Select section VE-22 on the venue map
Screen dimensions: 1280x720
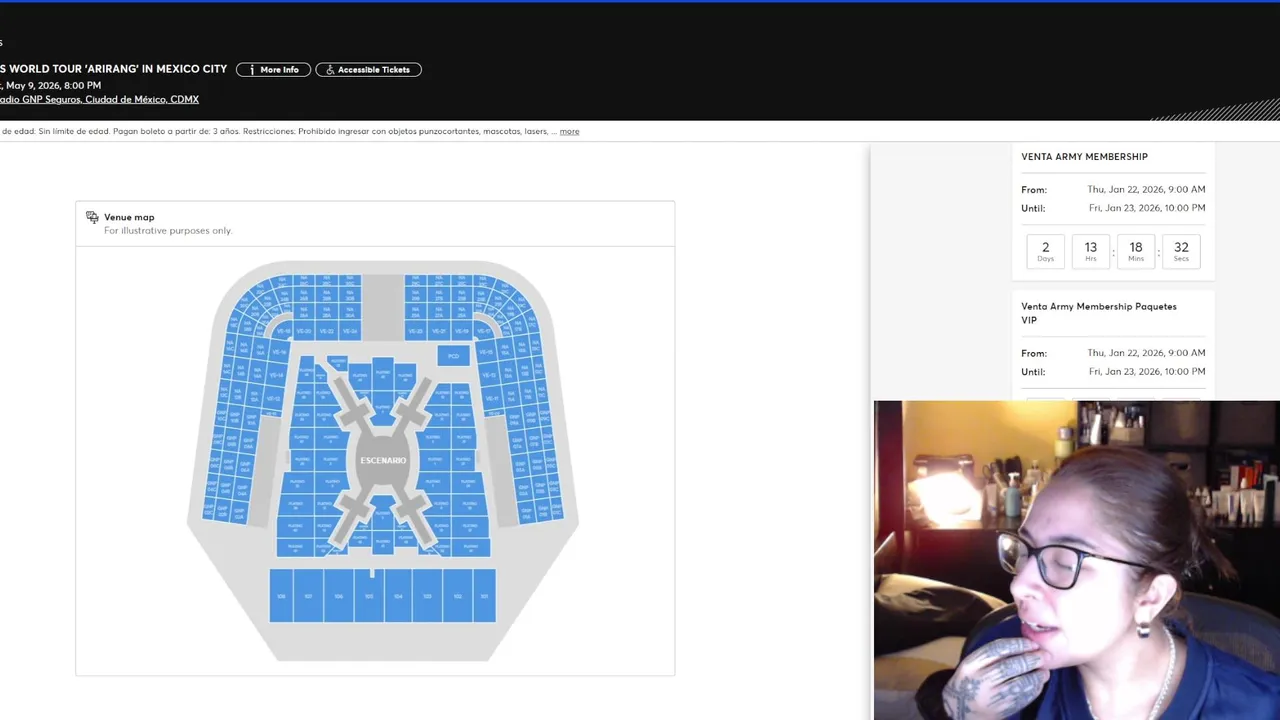tap(327, 331)
